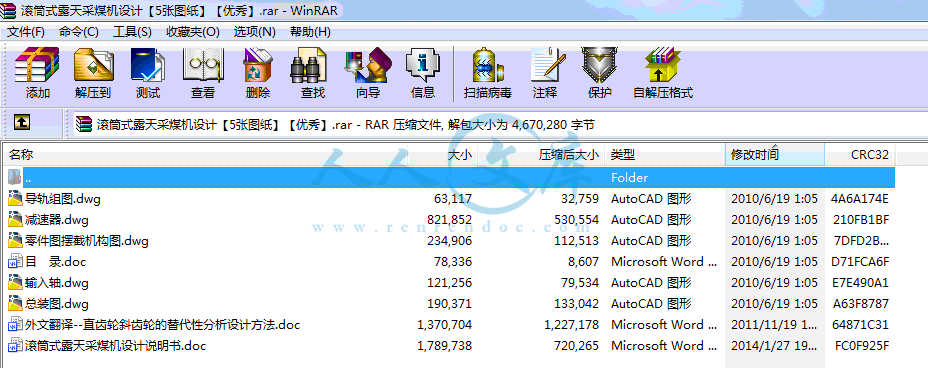
Task: Show archive 信息 (Info) icon
Action: pyautogui.click(x=423, y=73)
